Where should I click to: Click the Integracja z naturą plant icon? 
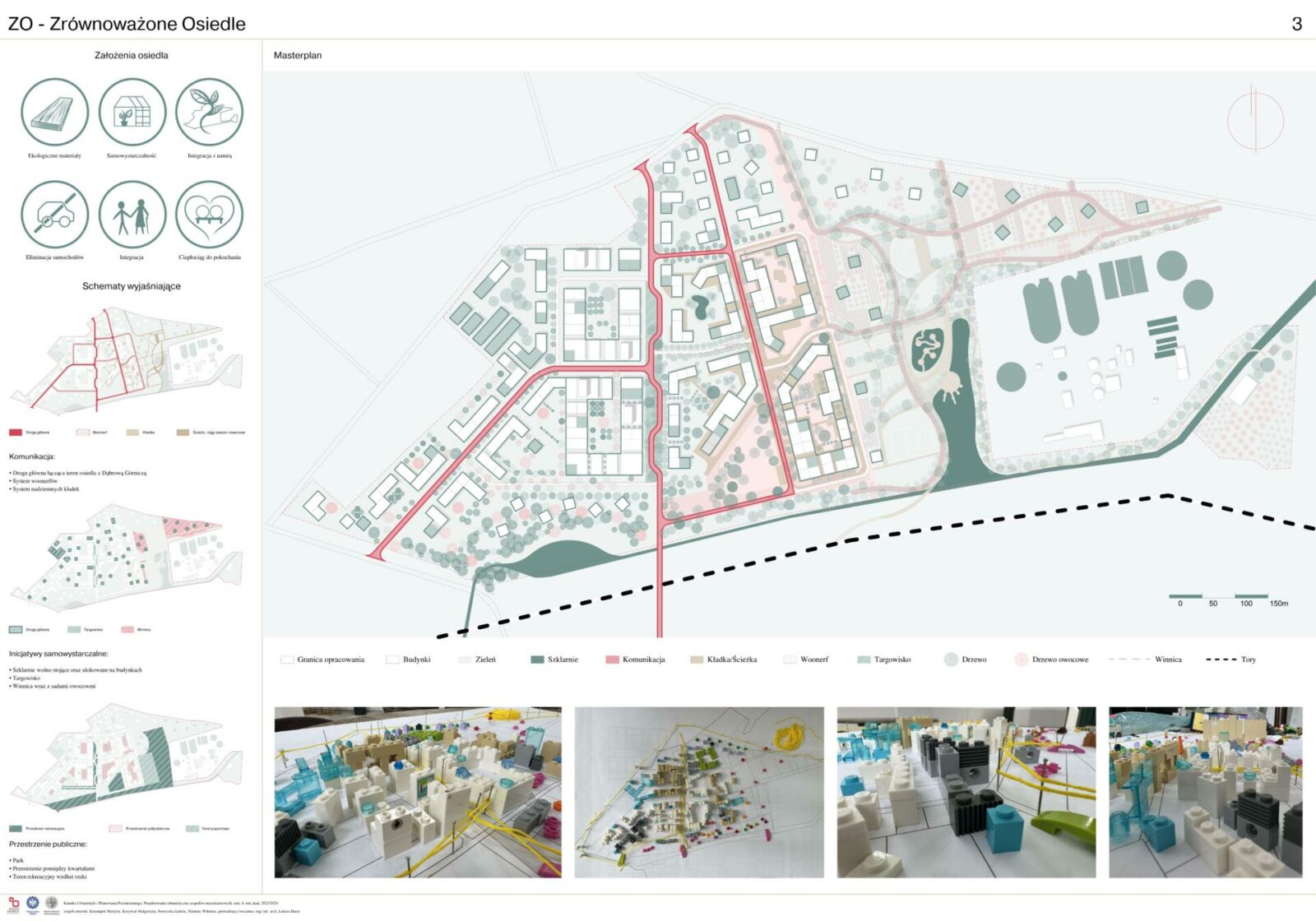pos(209,112)
